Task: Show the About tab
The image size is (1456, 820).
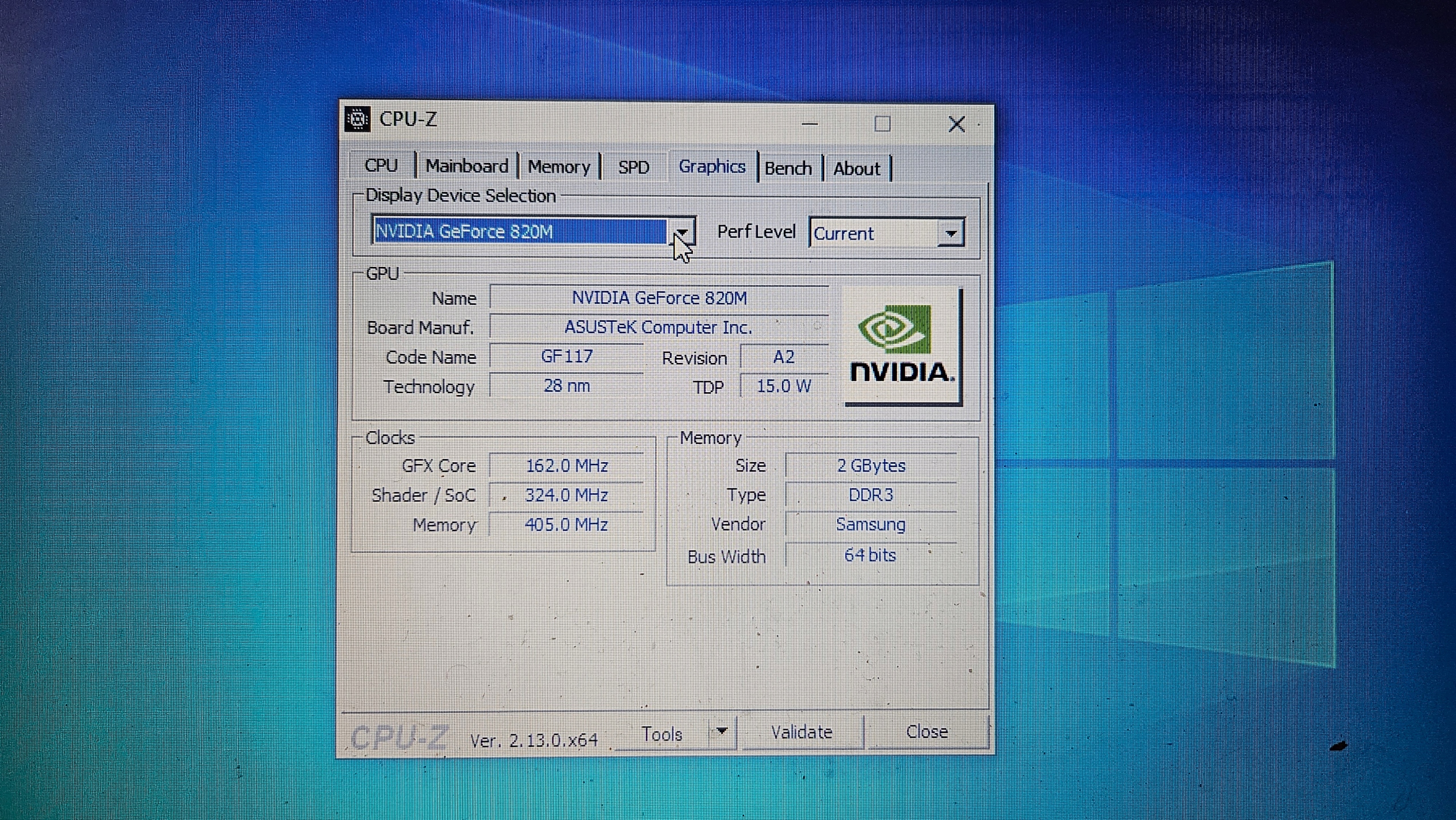Action: (x=857, y=169)
